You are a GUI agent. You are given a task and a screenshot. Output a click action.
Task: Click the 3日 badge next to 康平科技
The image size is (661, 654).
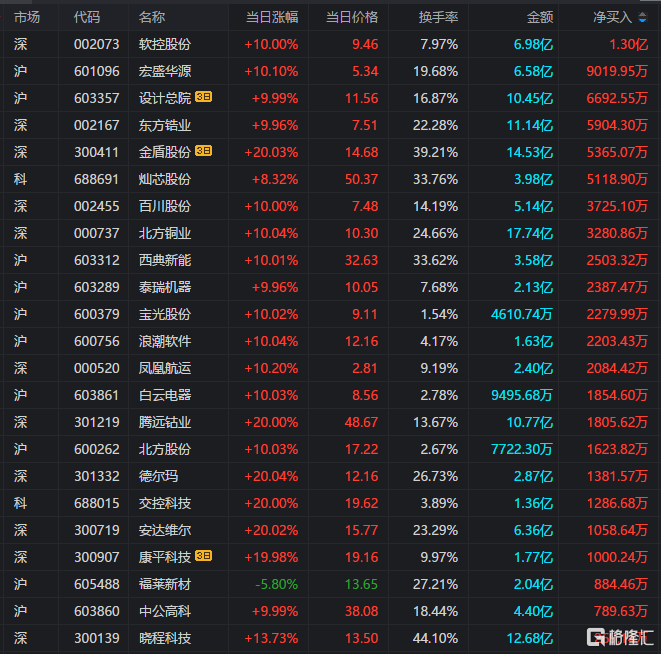[203, 556]
